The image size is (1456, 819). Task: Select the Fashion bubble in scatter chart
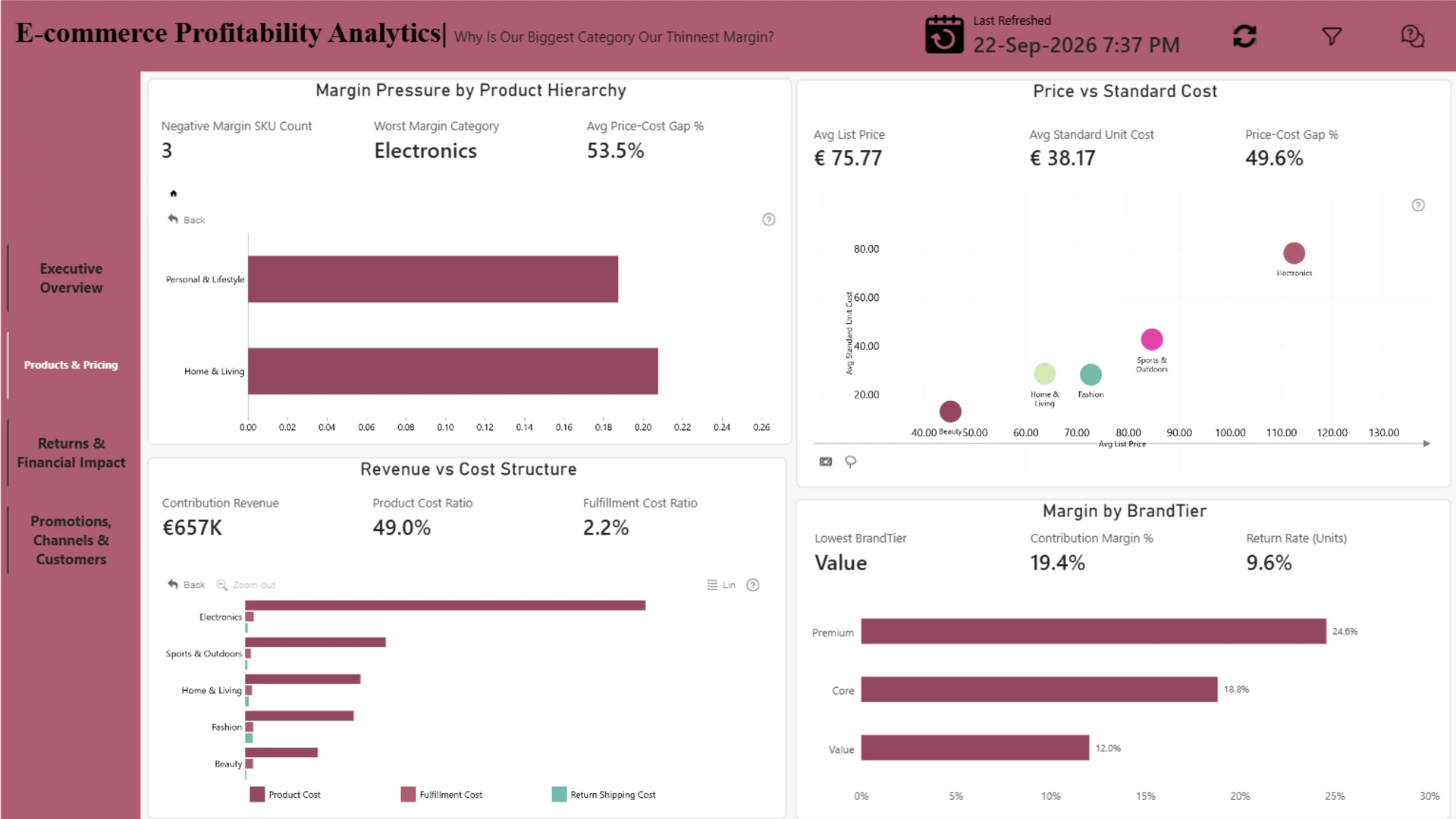point(1090,375)
